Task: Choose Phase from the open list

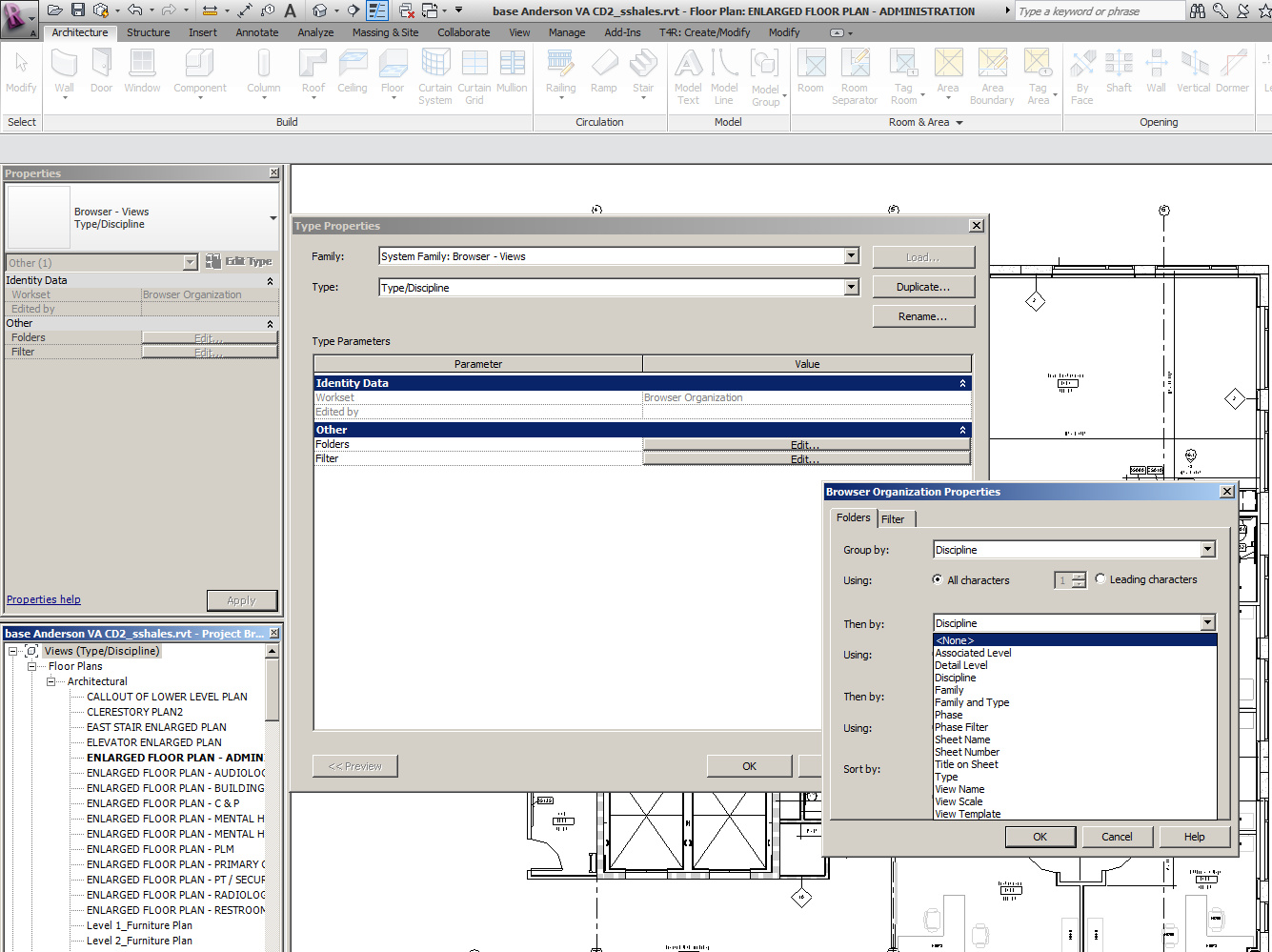Action: pos(948,715)
